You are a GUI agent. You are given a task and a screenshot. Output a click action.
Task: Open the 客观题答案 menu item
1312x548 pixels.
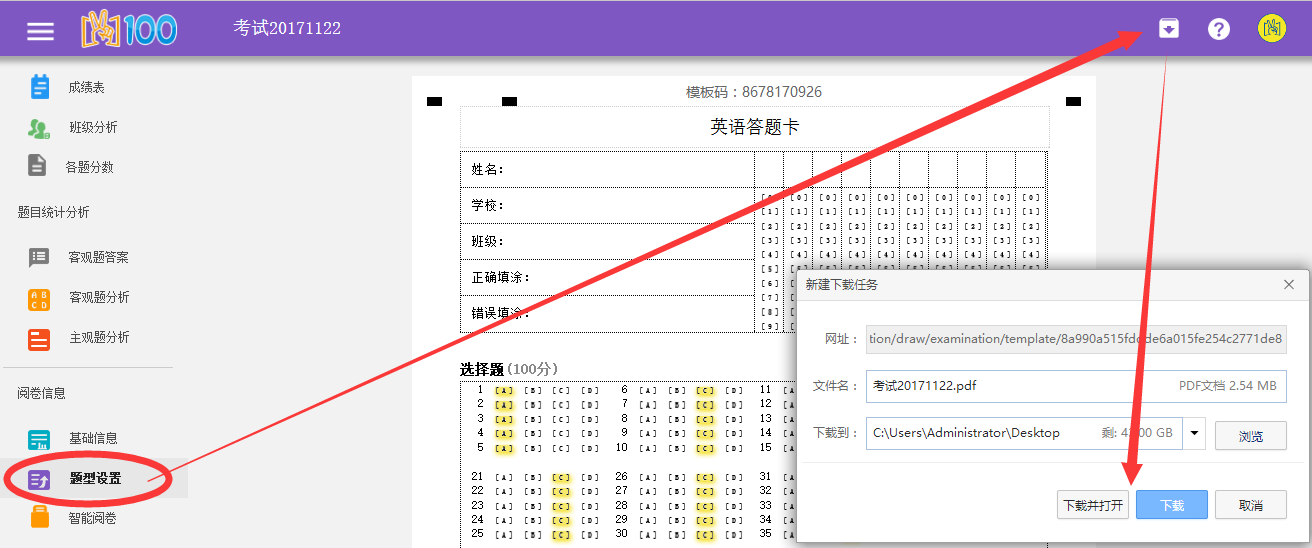click(98, 258)
